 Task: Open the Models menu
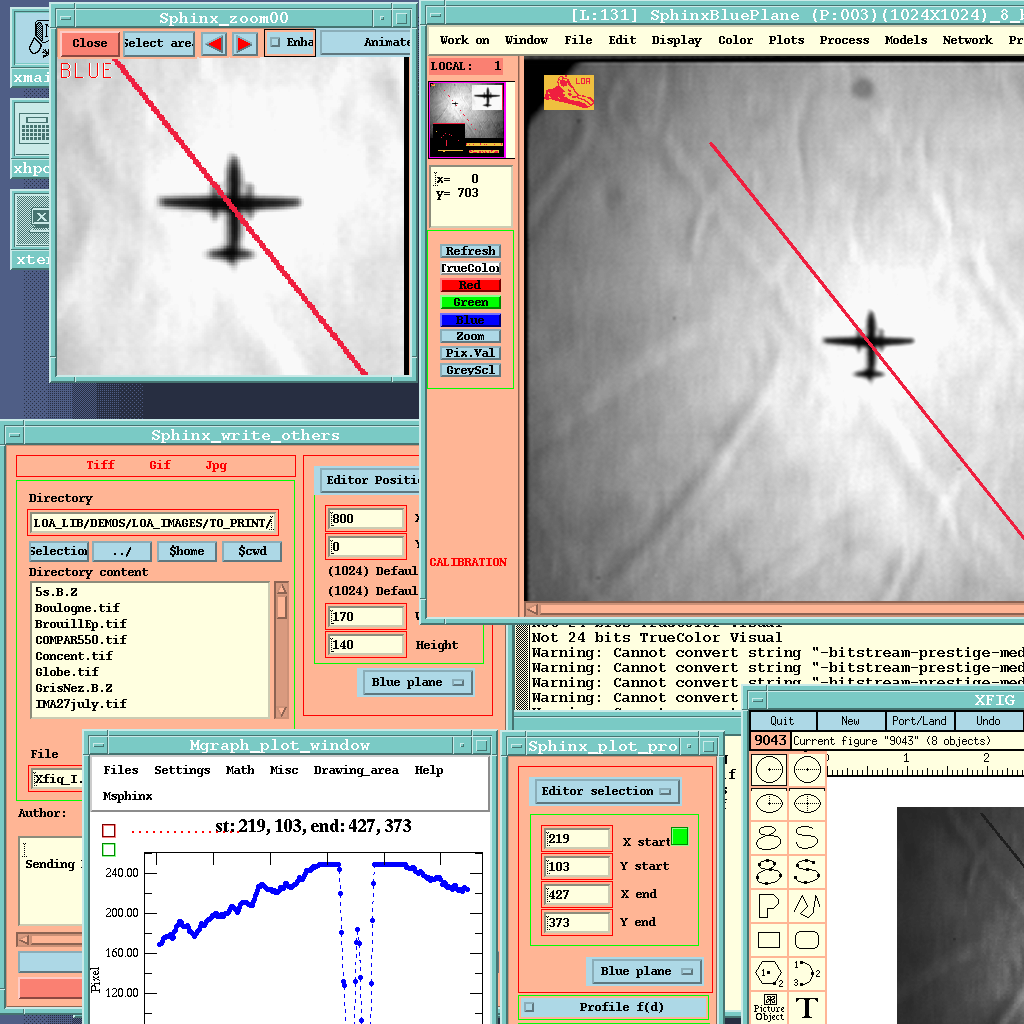[x=906, y=40]
